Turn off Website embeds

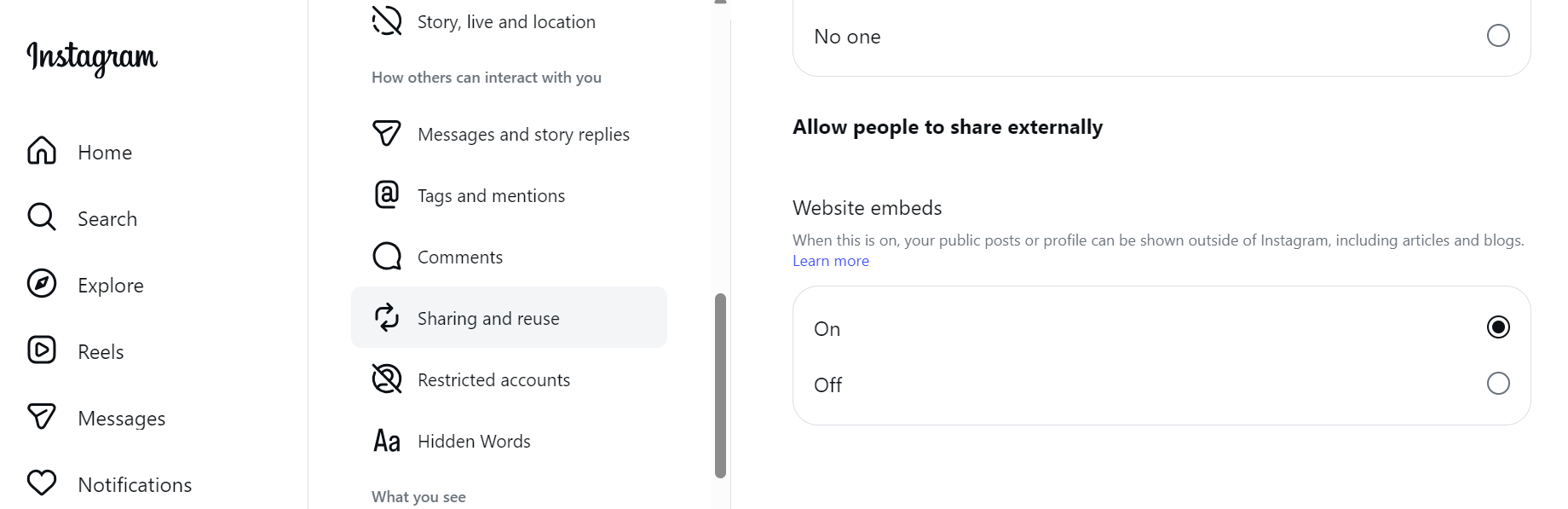coord(1496,384)
